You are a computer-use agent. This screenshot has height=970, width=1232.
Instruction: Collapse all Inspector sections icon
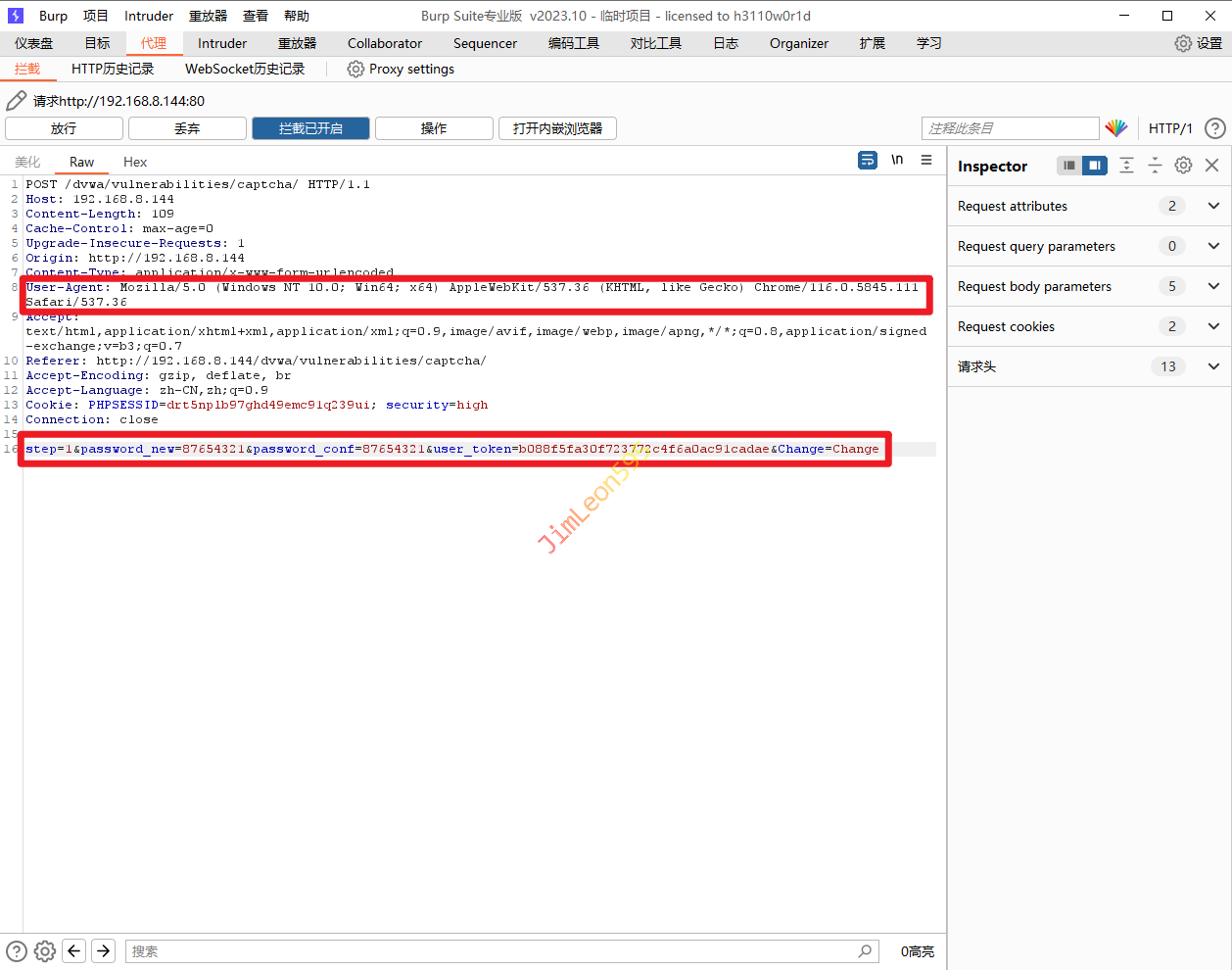tap(1155, 166)
